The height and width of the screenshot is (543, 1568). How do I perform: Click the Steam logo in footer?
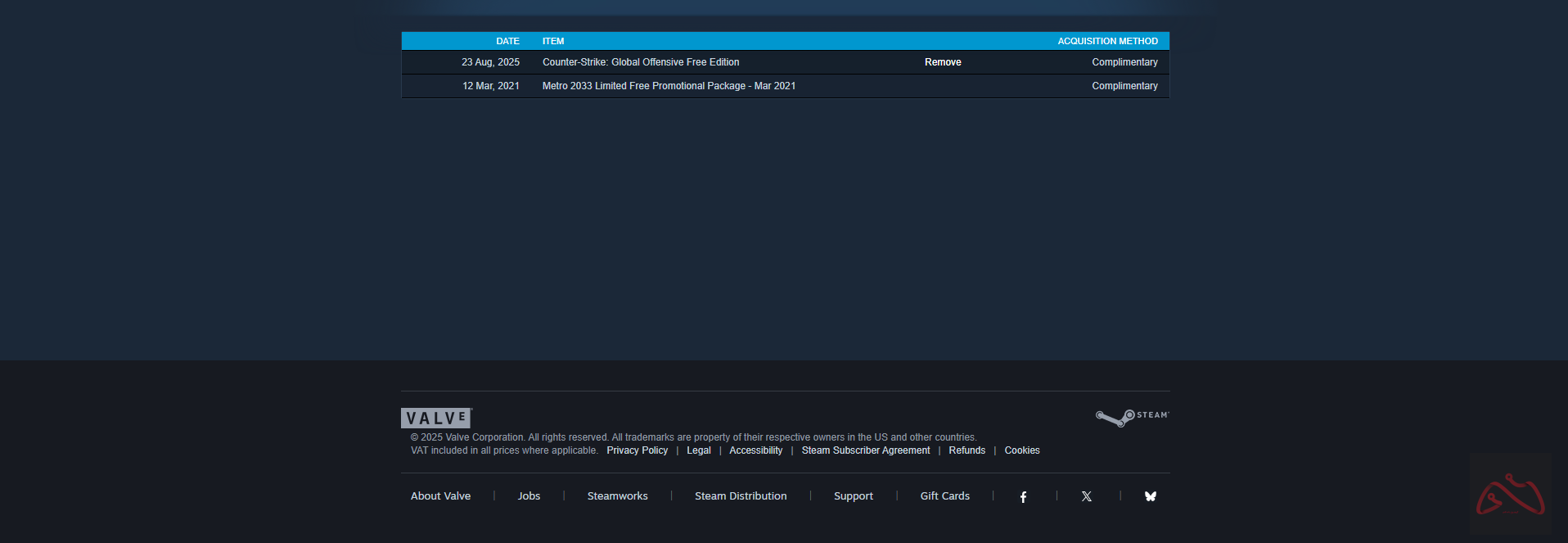tap(1132, 418)
